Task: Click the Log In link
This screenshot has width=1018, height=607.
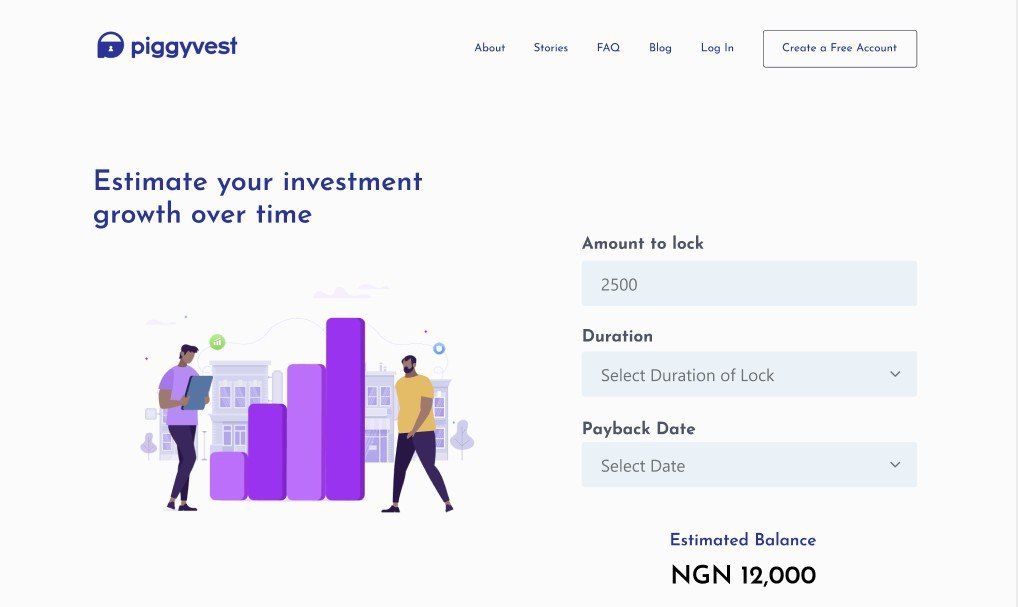Action: pyautogui.click(x=717, y=48)
